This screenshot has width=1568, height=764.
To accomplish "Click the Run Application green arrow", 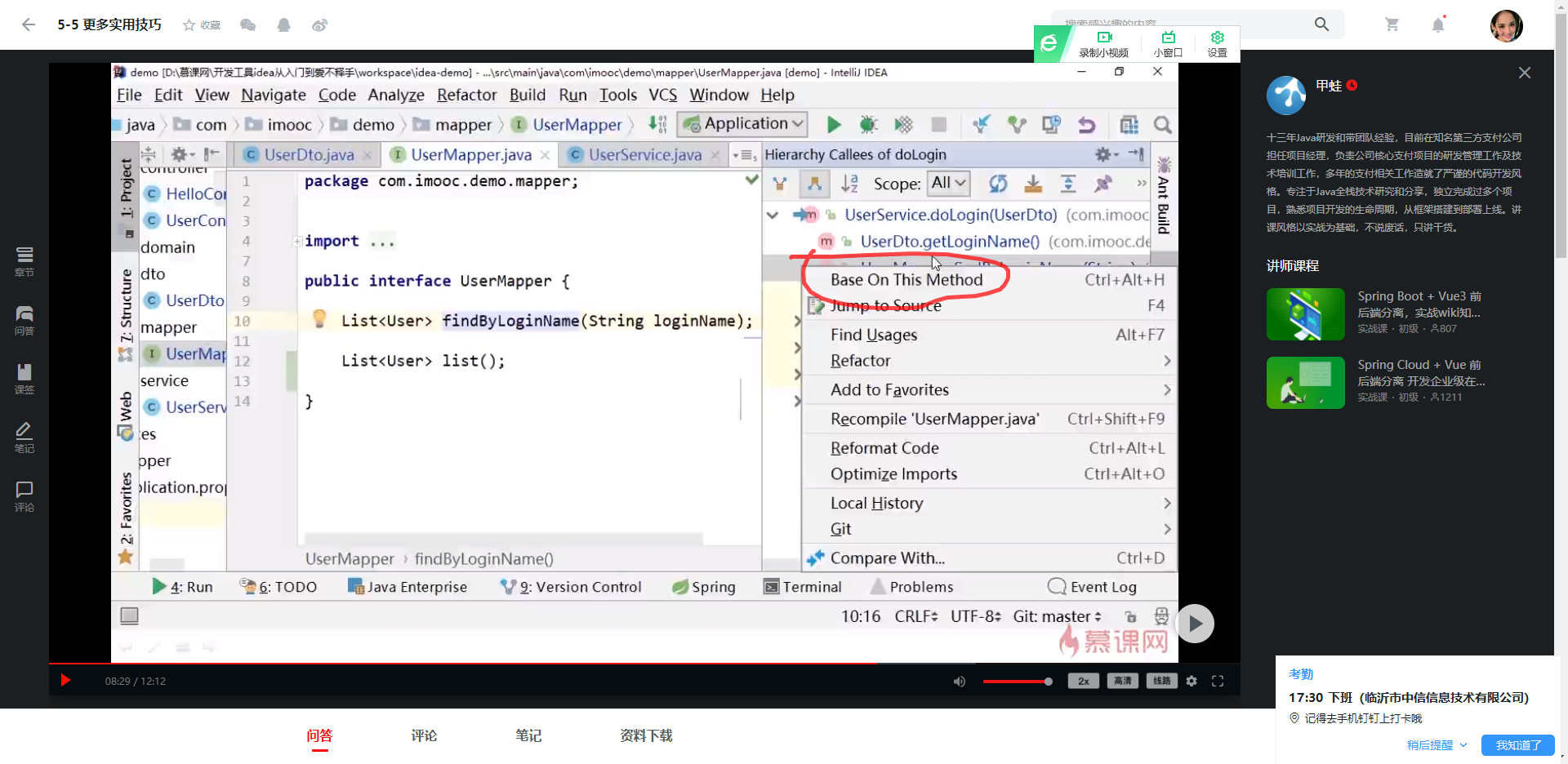I will [x=833, y=124].
